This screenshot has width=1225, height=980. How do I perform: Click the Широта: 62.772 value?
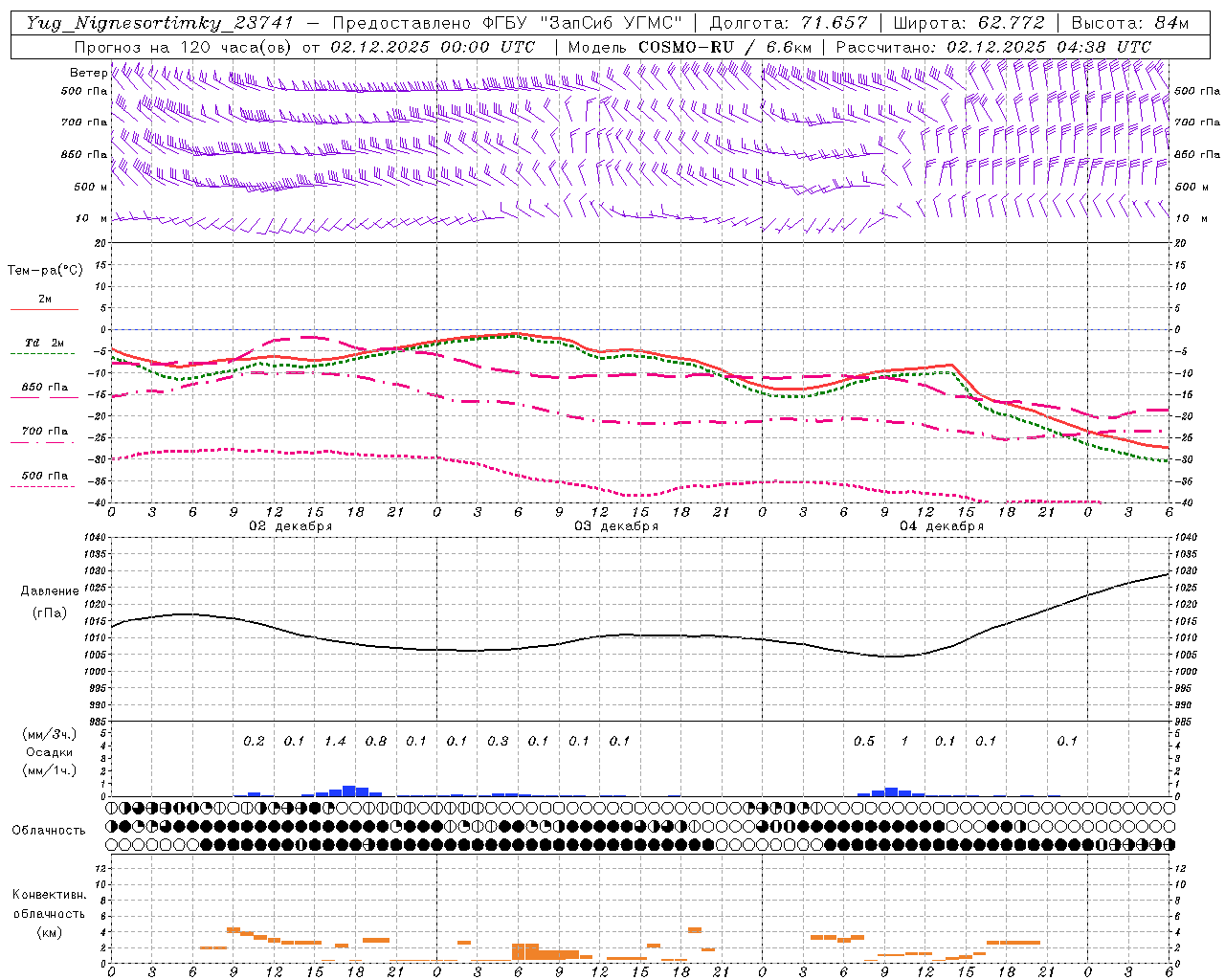click(x=969, y=23)
